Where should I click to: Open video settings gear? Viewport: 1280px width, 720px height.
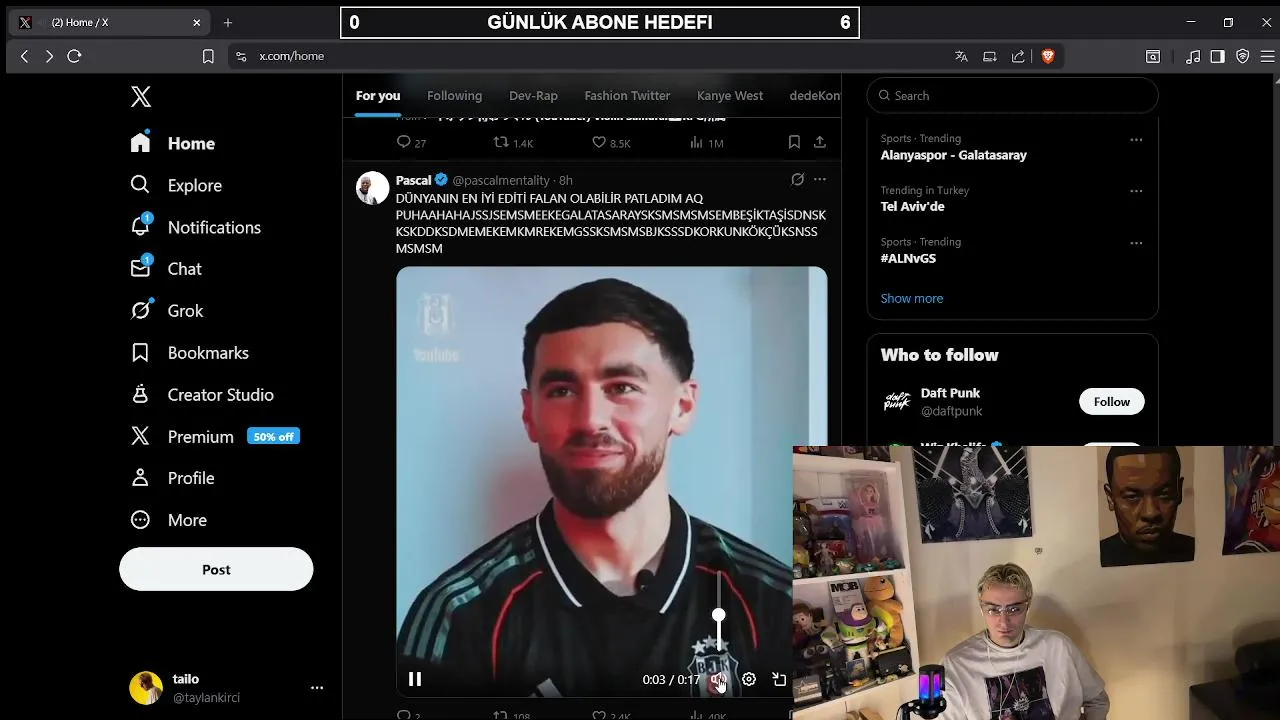point(749,679)
